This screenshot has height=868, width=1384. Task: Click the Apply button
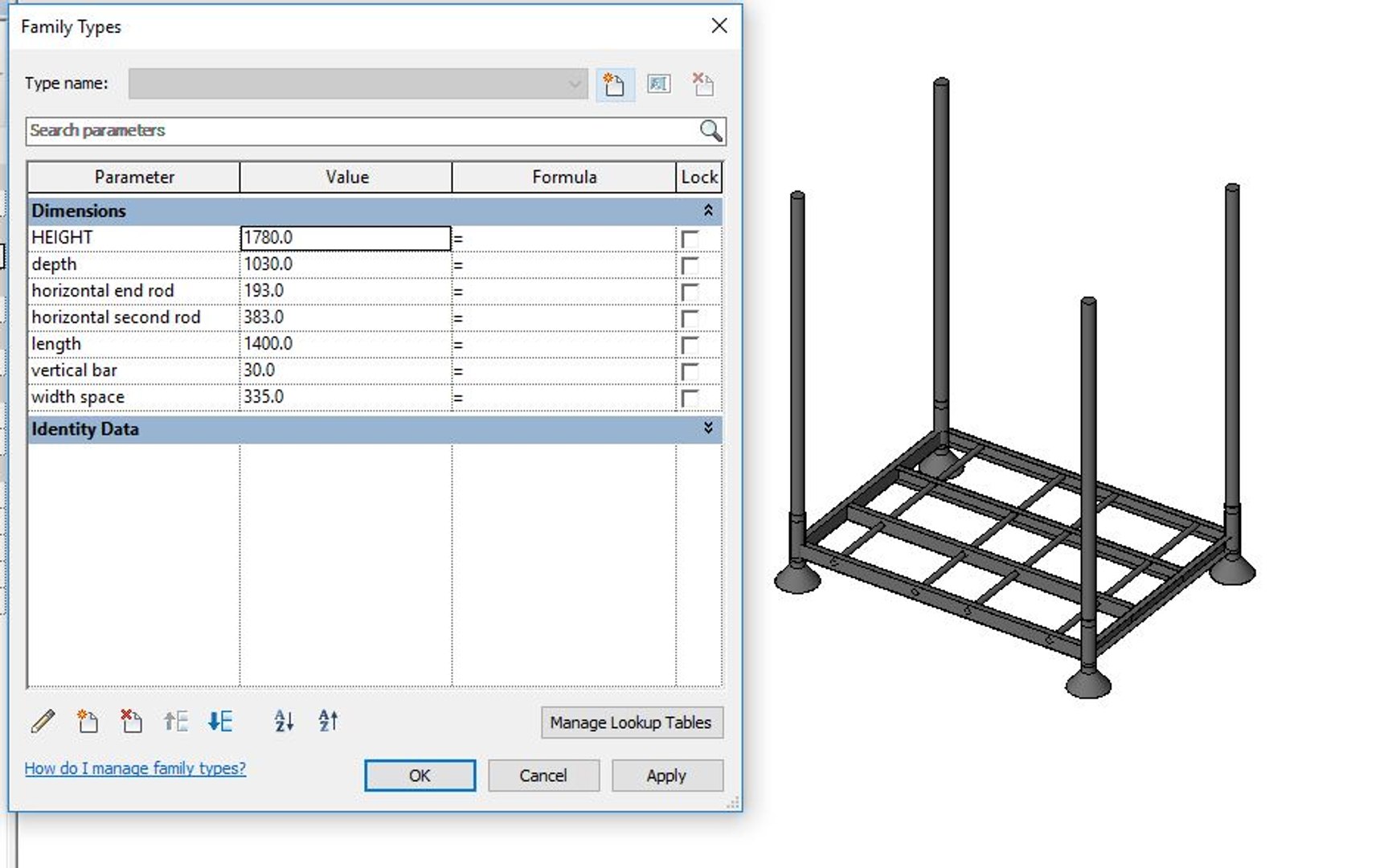pos(666,776)
